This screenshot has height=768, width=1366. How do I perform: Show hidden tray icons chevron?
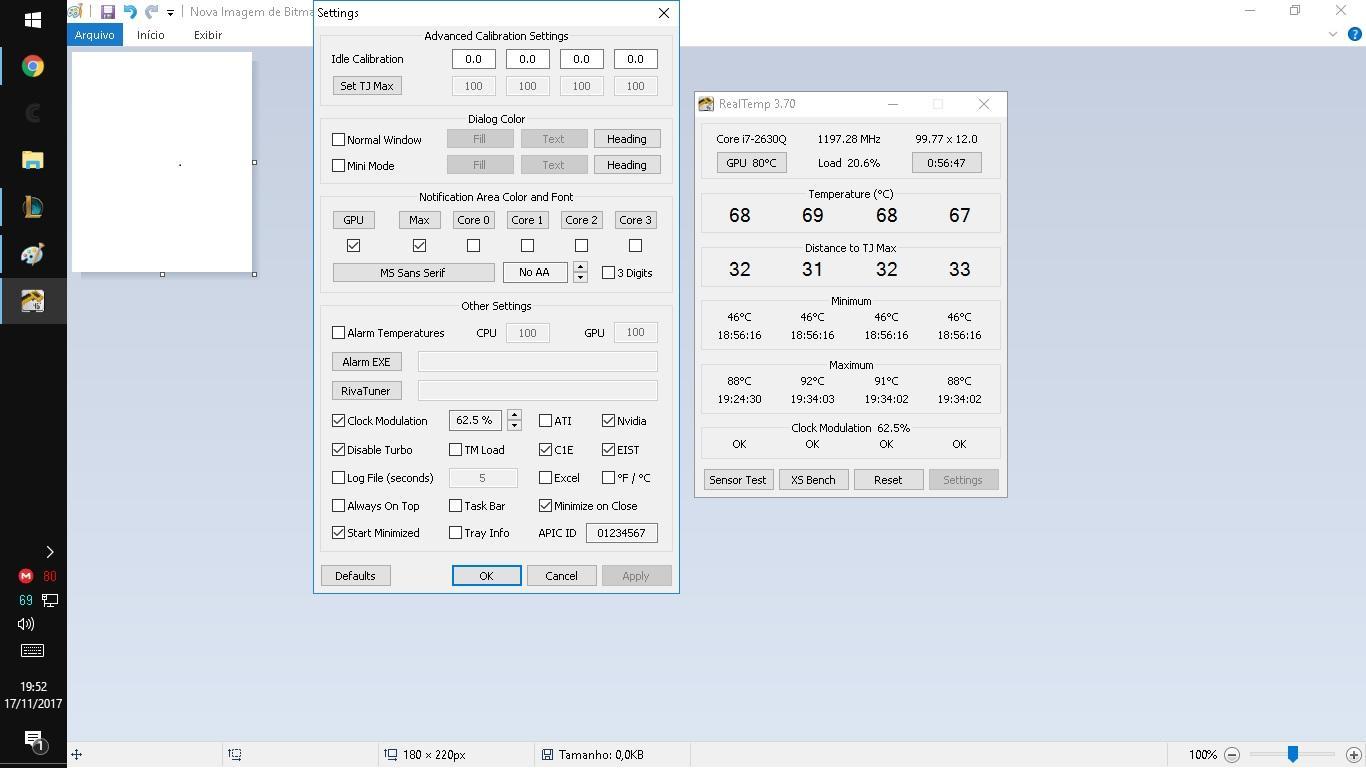(x=49, y=552)
